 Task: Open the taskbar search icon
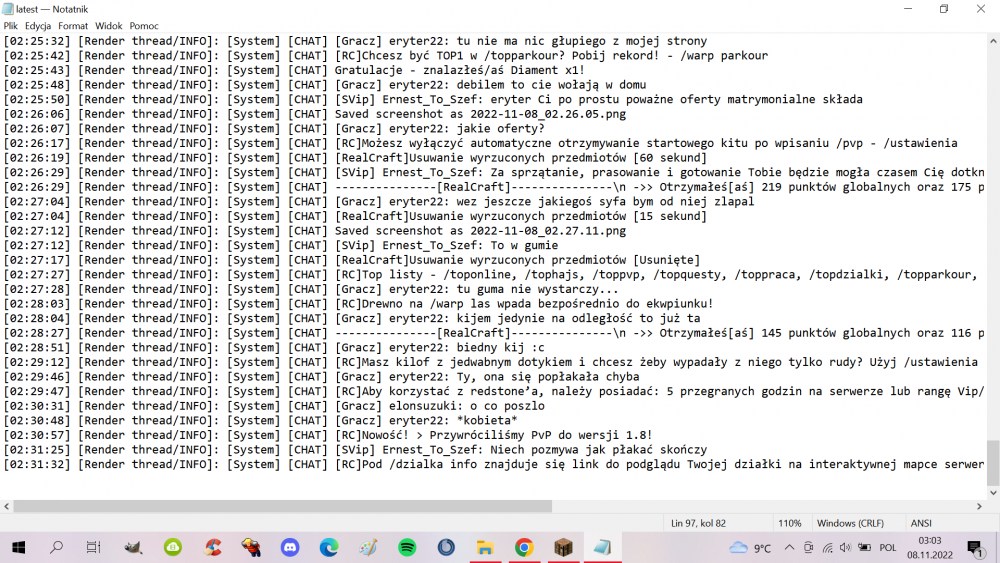56,547
